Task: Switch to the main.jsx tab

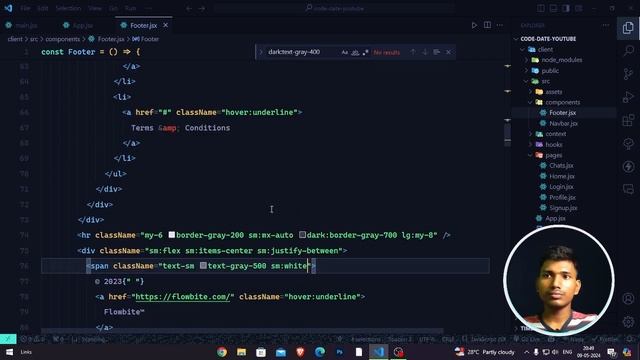Action: 27,25
